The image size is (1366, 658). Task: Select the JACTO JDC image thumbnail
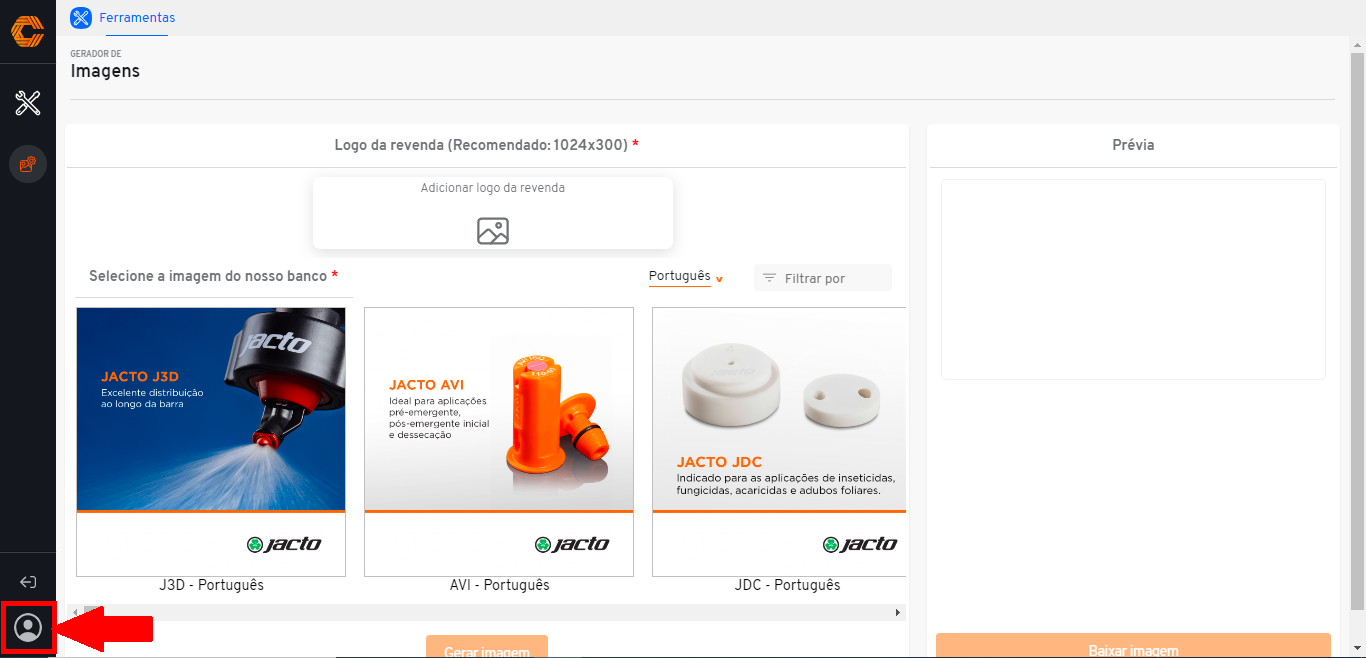click(779, 441)
